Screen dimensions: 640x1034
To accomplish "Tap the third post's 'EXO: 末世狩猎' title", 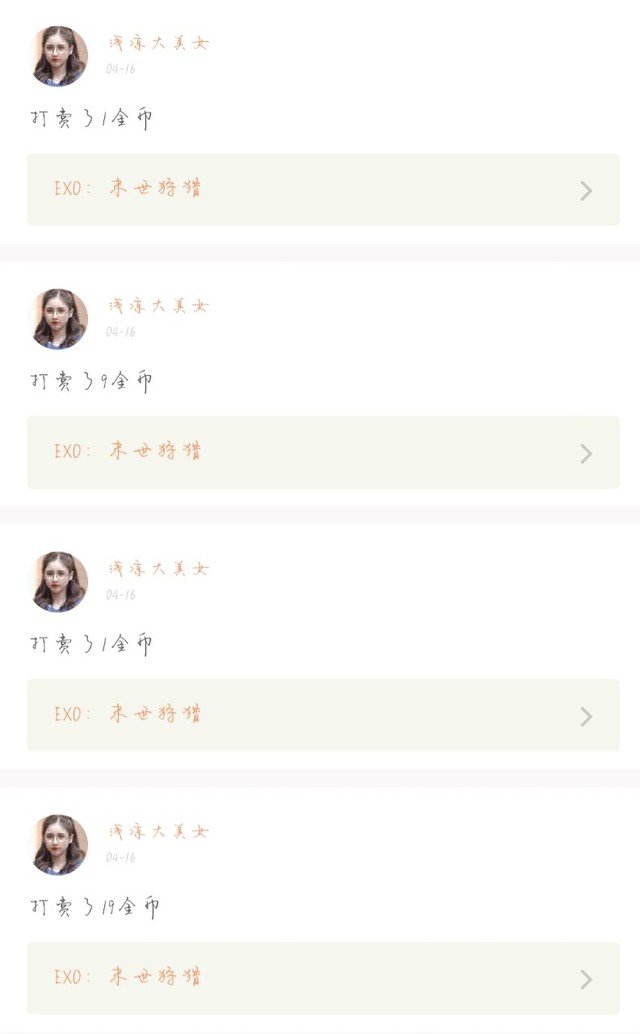I will pyautogui.click(x=128, y=715).
